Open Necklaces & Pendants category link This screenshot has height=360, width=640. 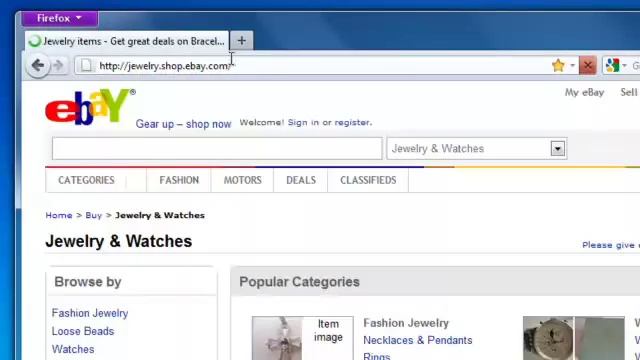(x=418, y=340)
